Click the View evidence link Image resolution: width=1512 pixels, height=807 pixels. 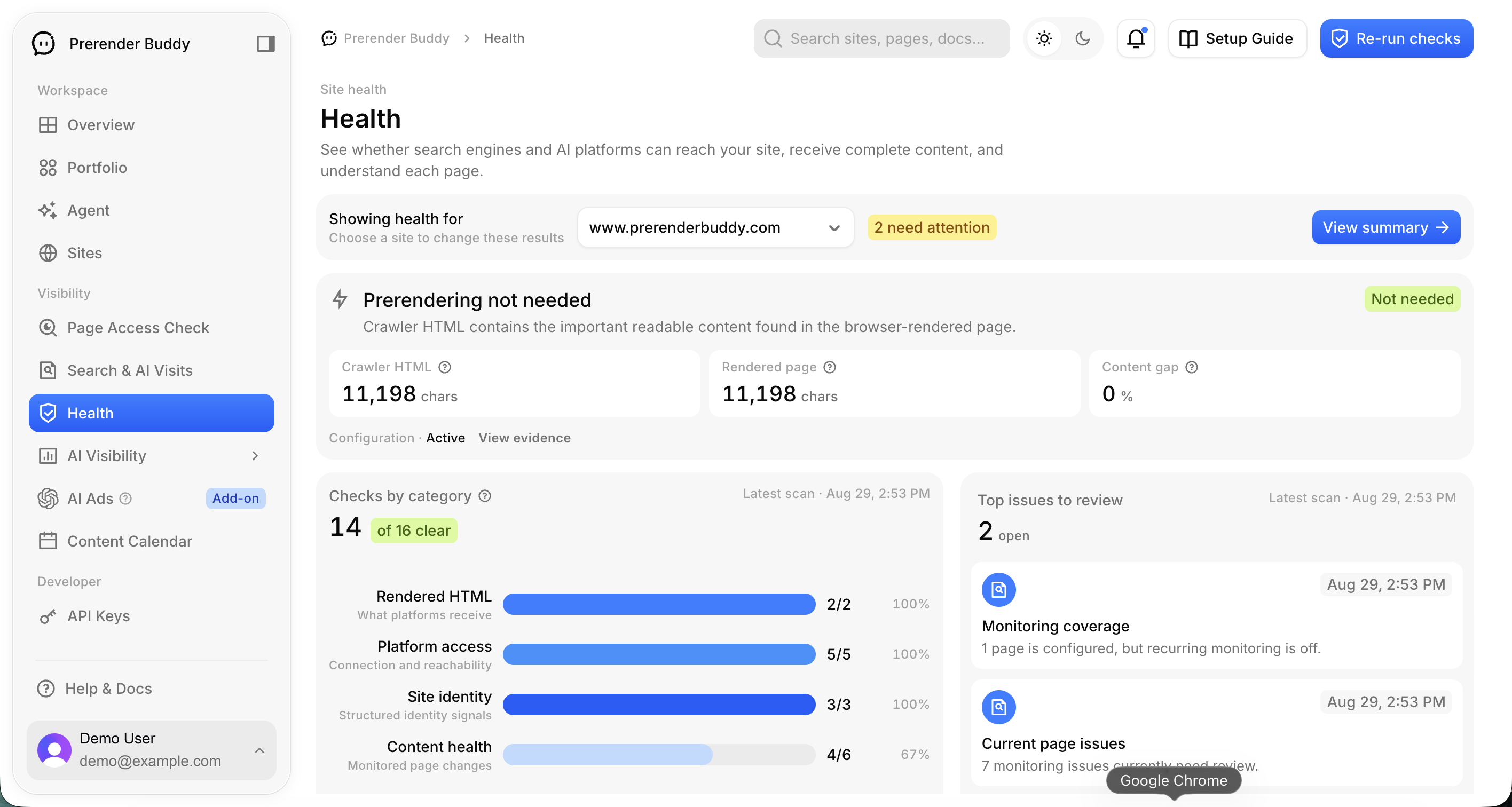pos(524,438)
